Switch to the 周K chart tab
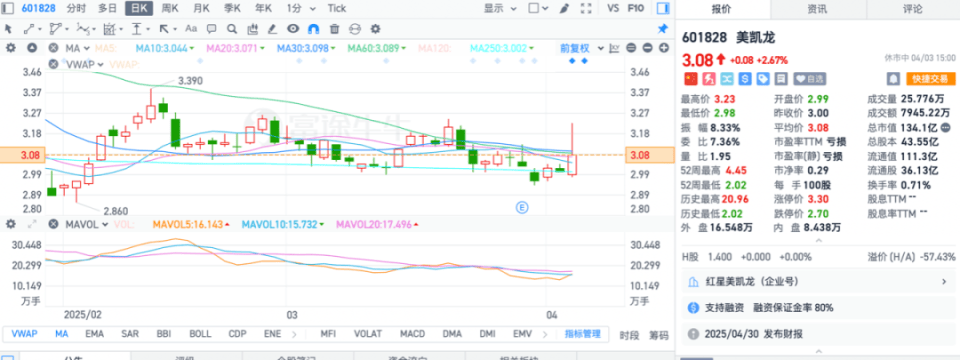The width and height of the screenshot is (960, 360). pyautogui.click(x=170, y=9)
